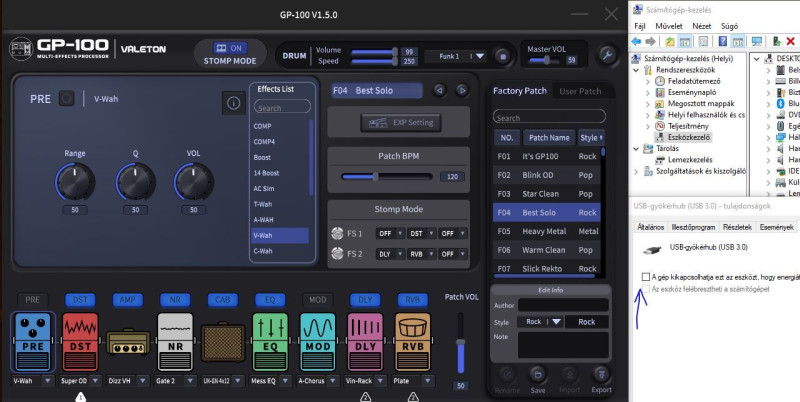
Task: Click the FS 2 footswitch icon
Action: point(337,254)
